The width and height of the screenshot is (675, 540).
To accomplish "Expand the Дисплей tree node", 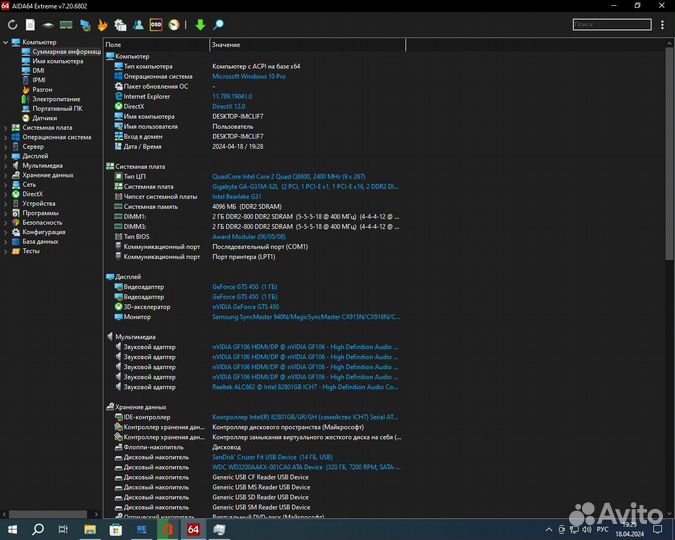I will 6,156.
